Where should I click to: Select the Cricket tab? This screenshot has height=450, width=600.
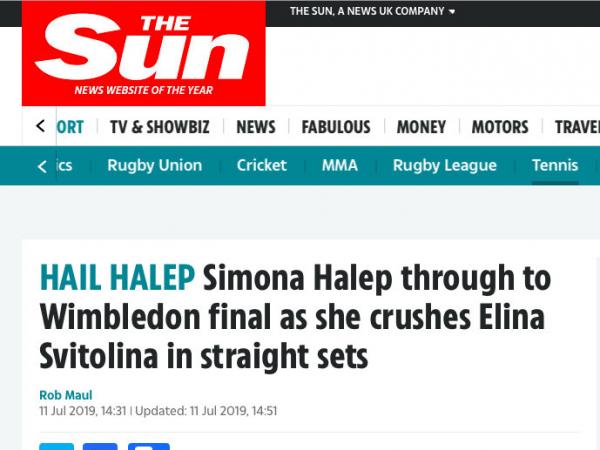(x=262, y=166)
